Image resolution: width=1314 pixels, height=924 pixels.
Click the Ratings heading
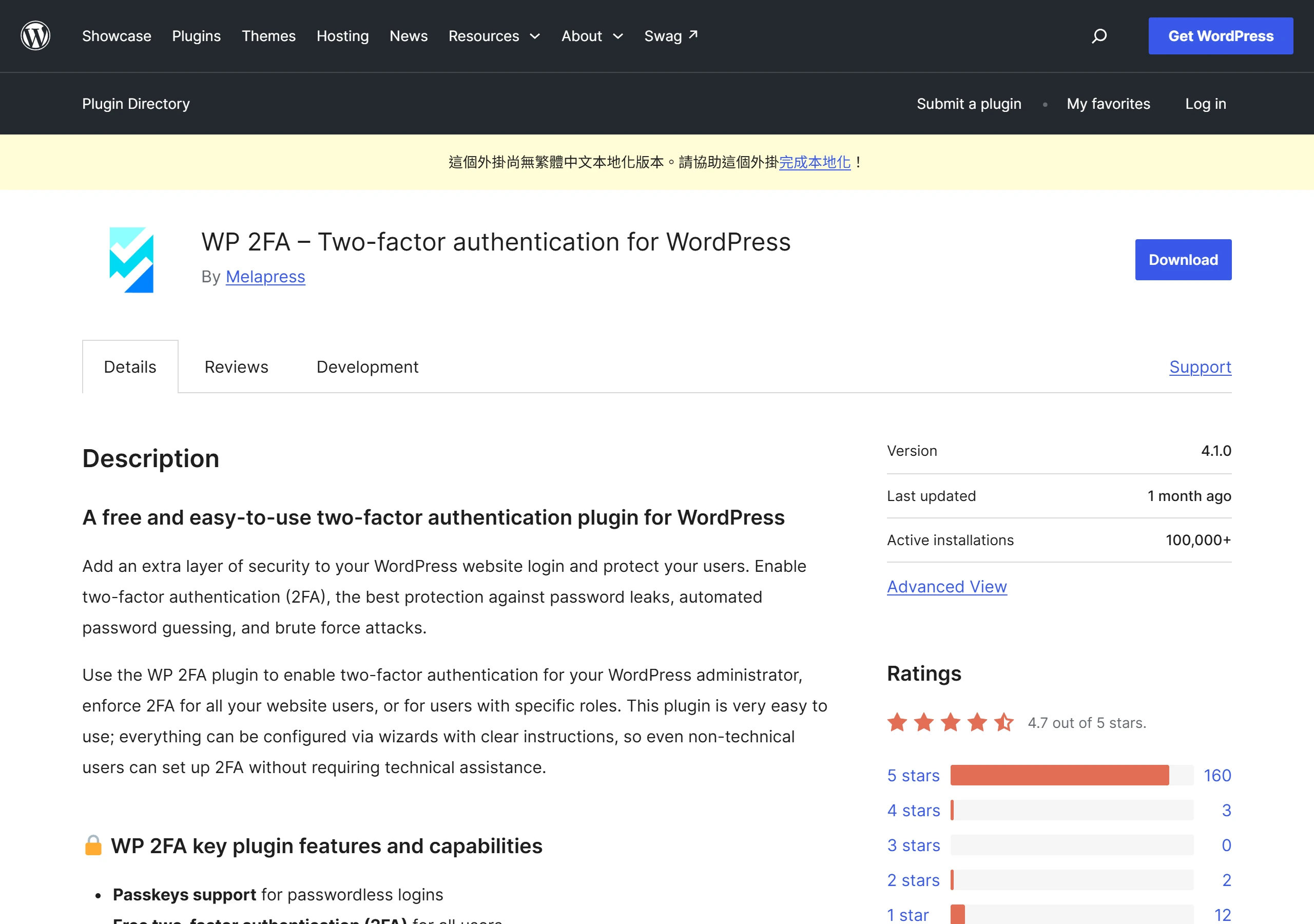click(924, 673)
